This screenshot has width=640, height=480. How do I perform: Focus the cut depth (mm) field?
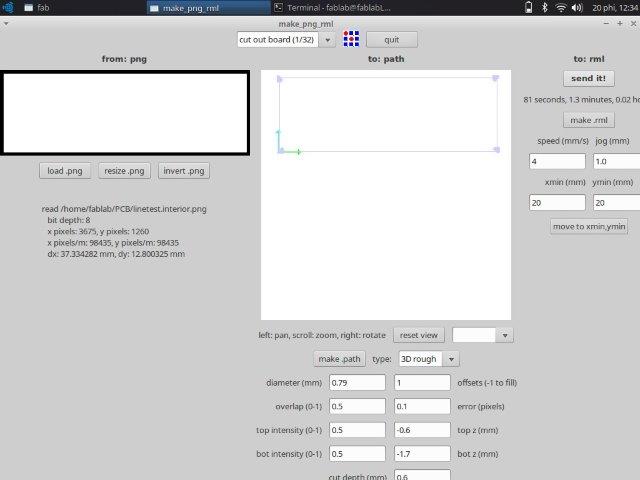click(422, 475)
